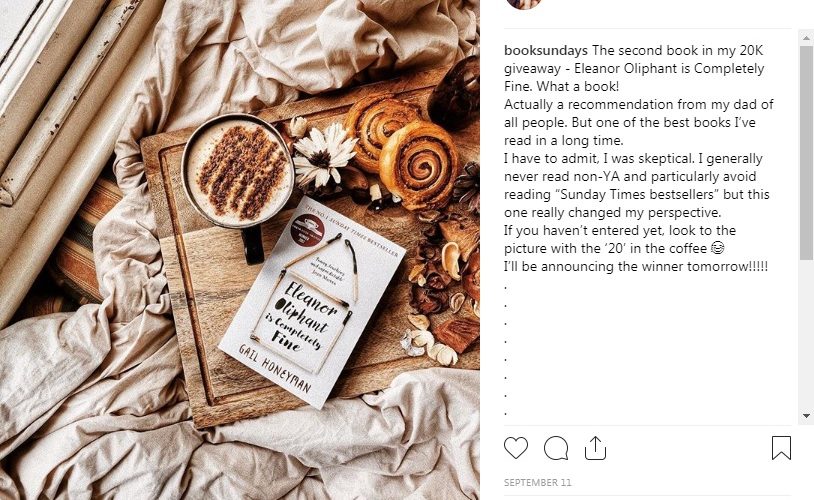This screenshot has width=814, height=500.
Task: Click the scrollbar up arrow in caption panel
Action: coord(806,38)
